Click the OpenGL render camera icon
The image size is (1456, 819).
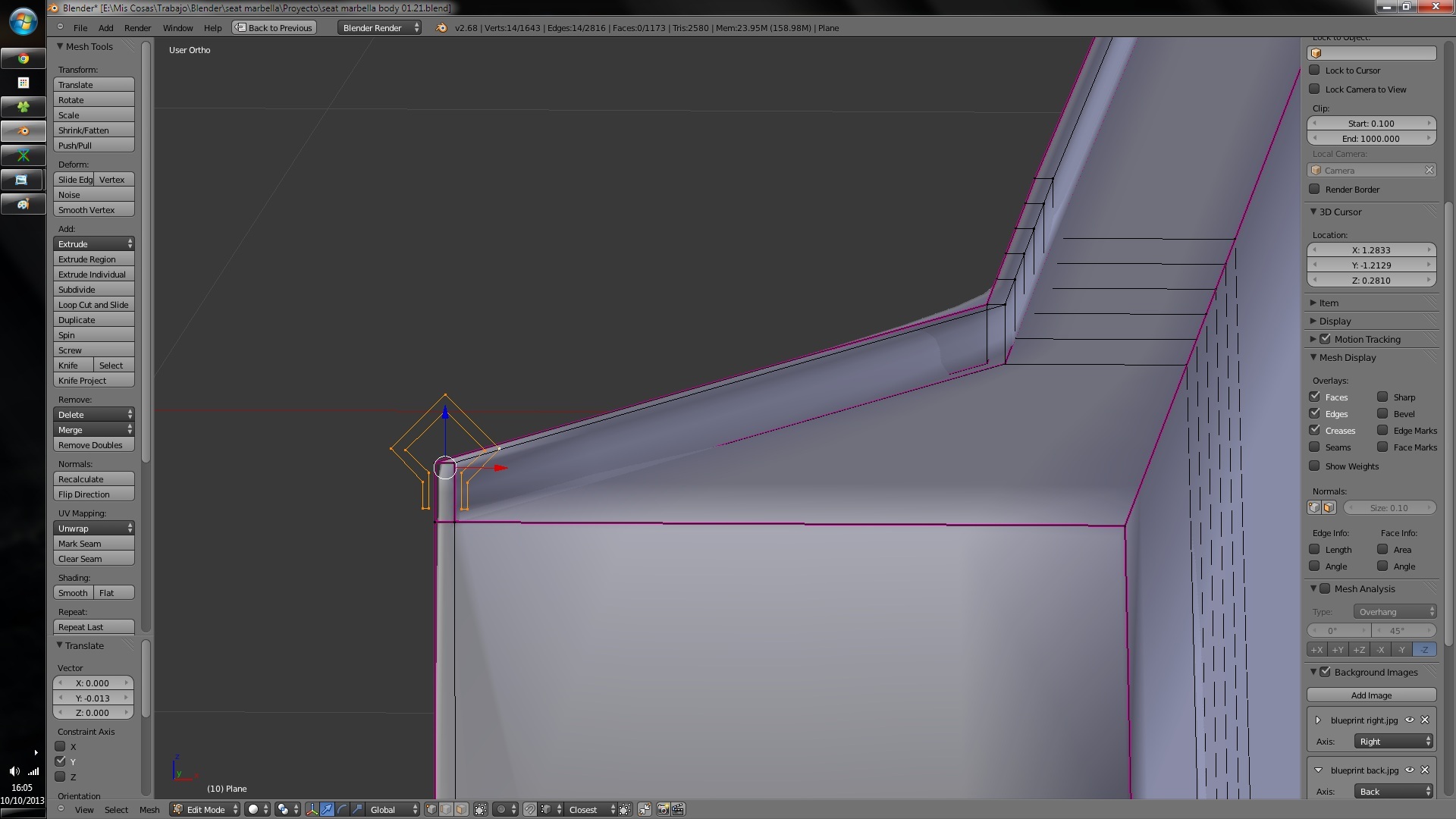(663, 809)
